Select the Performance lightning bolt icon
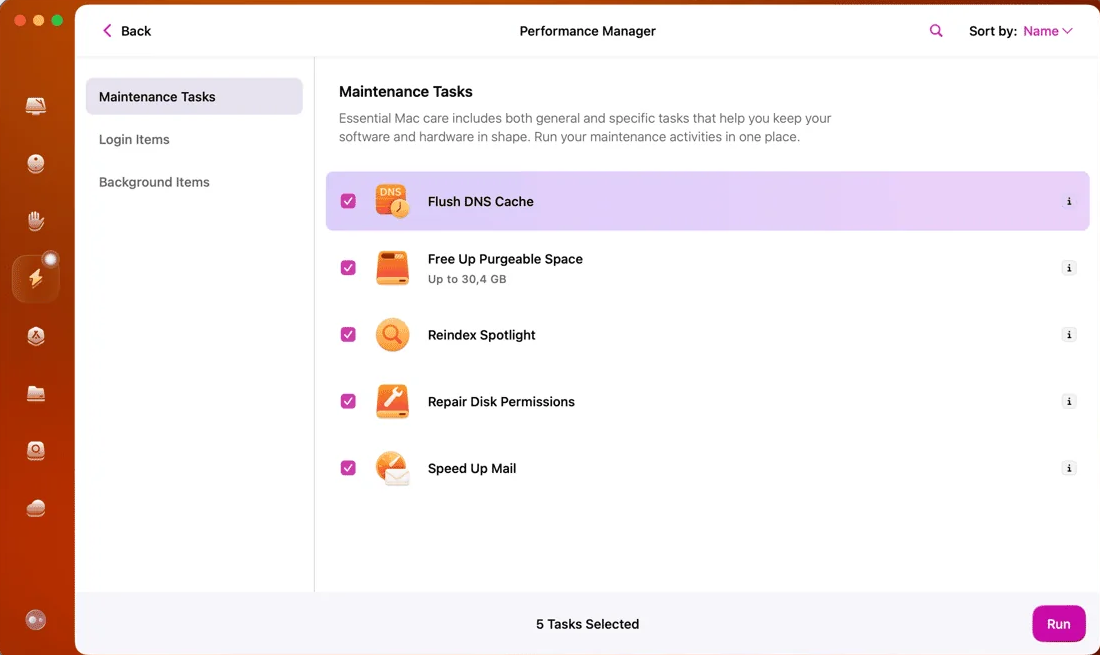 tap(36, 278)
